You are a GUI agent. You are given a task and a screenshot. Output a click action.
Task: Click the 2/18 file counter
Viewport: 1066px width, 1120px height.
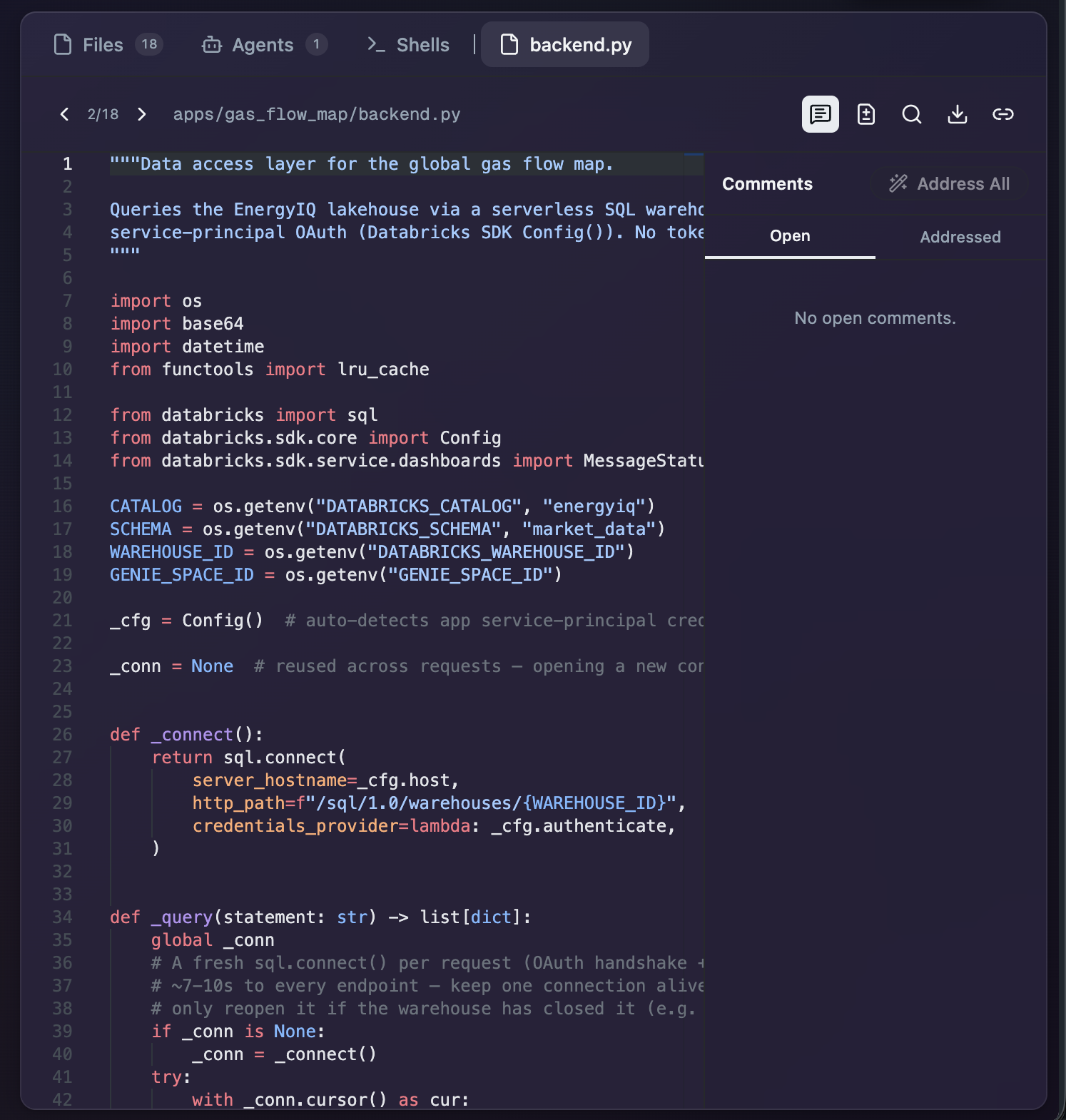[x=103, y=114]
